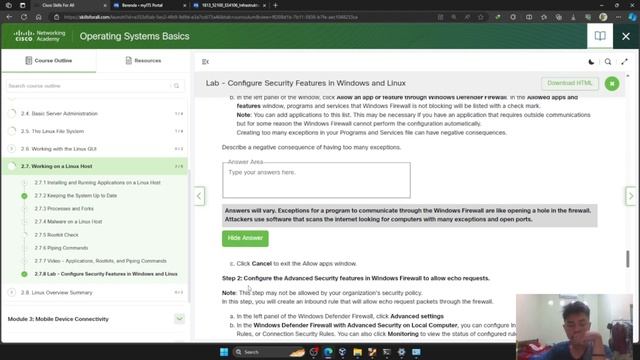This screenshot has height=360, width=640.
Task: Reload the page with refresh icon
Action: 24,17
